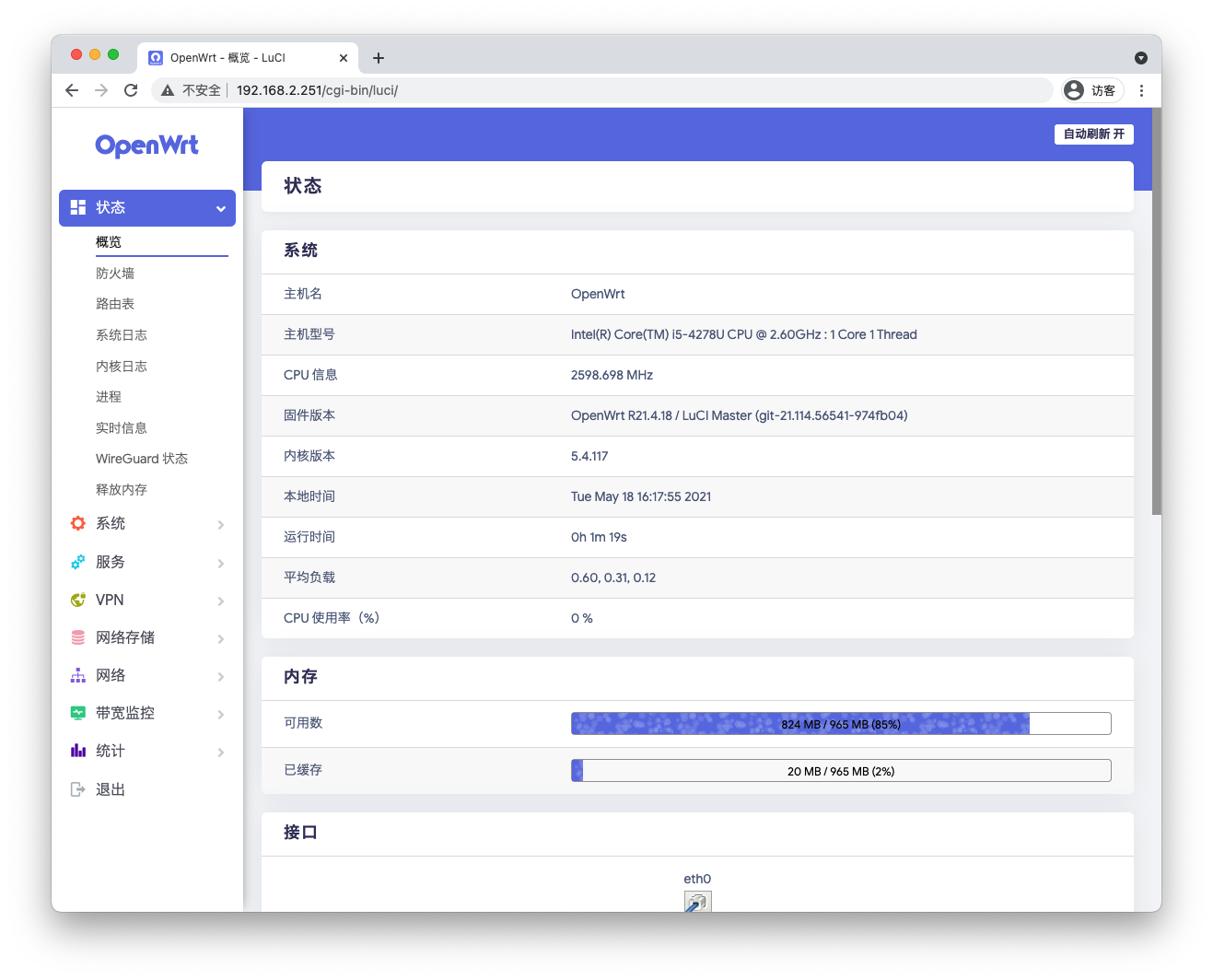Click the Network Storage database icon
Viewport: 1213px width, 980px height.
78,637
